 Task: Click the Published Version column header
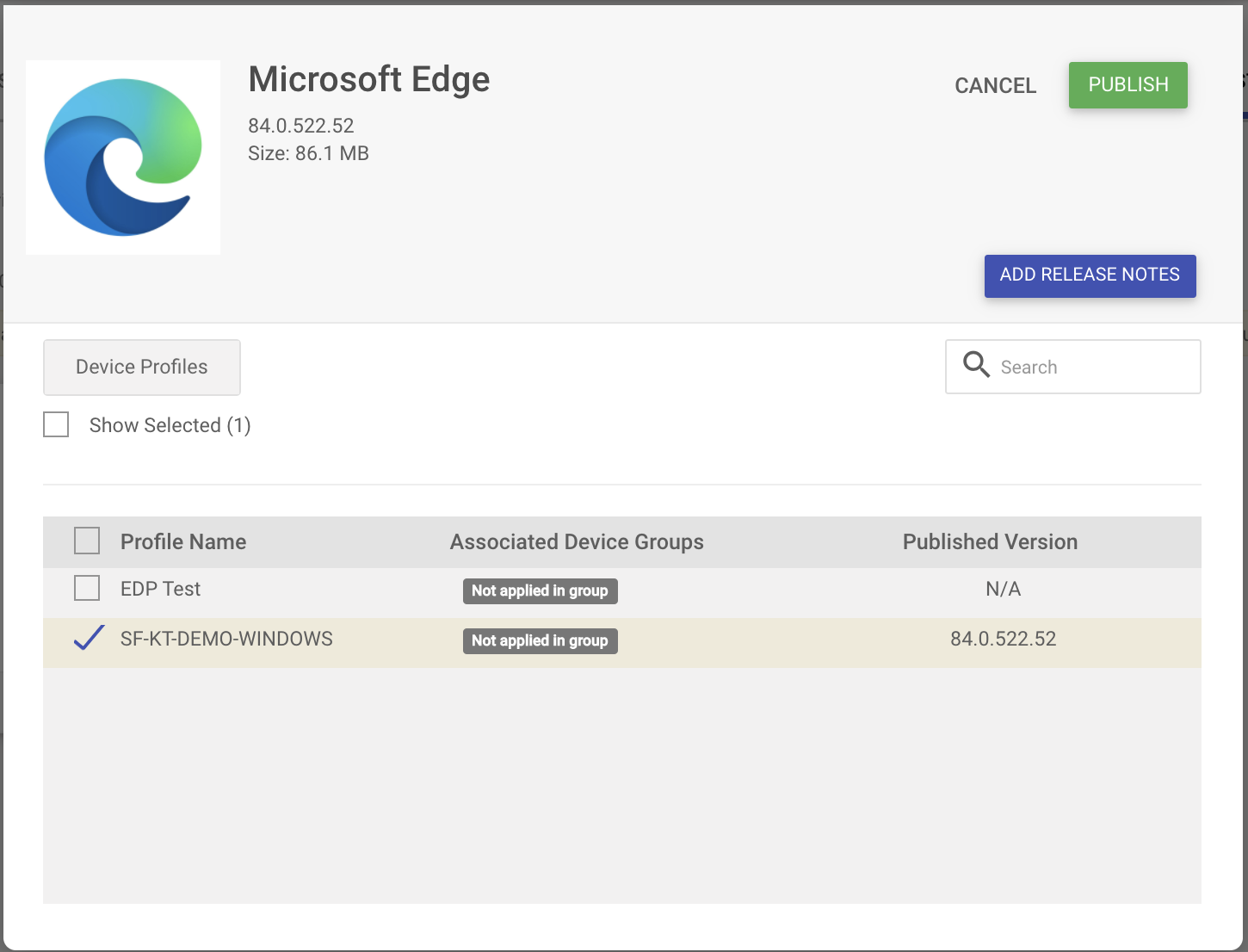pos(990,541)
